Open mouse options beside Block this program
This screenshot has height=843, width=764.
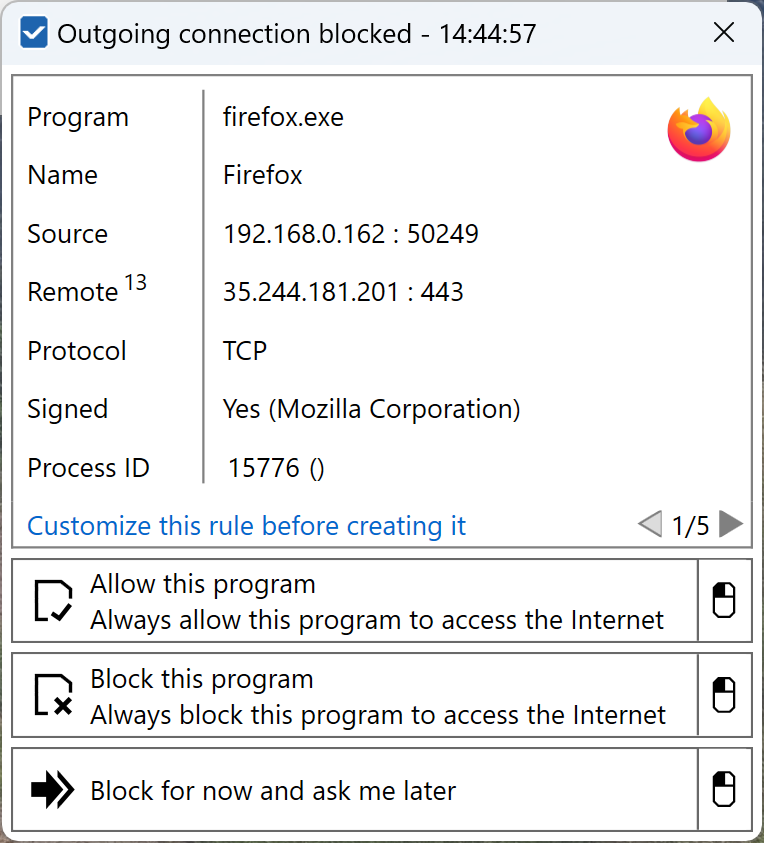724,695
